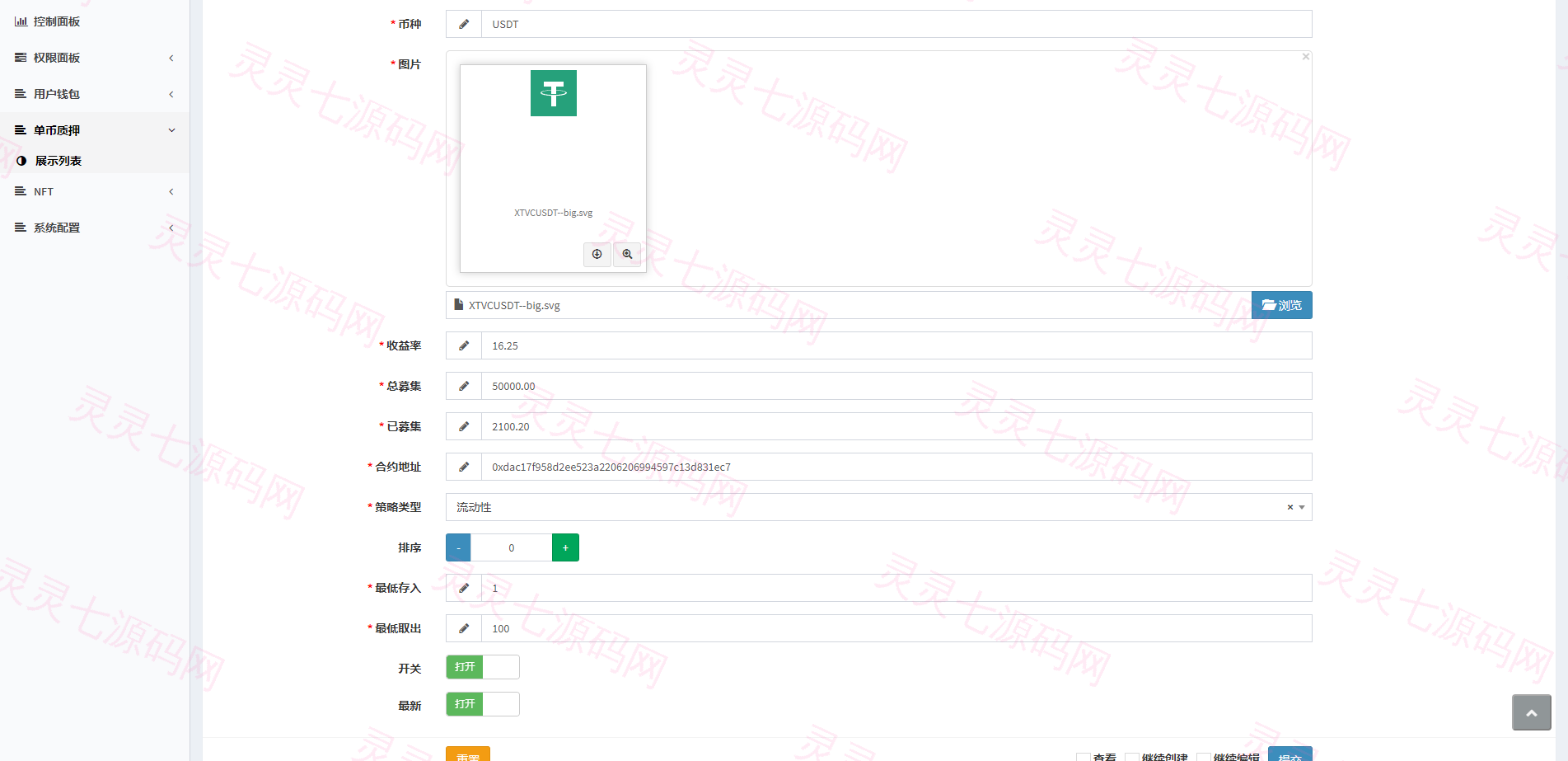Zoom the Tether image preview with the magnifier
This screenshot has height=761, width=1568.
click(627, 254)
